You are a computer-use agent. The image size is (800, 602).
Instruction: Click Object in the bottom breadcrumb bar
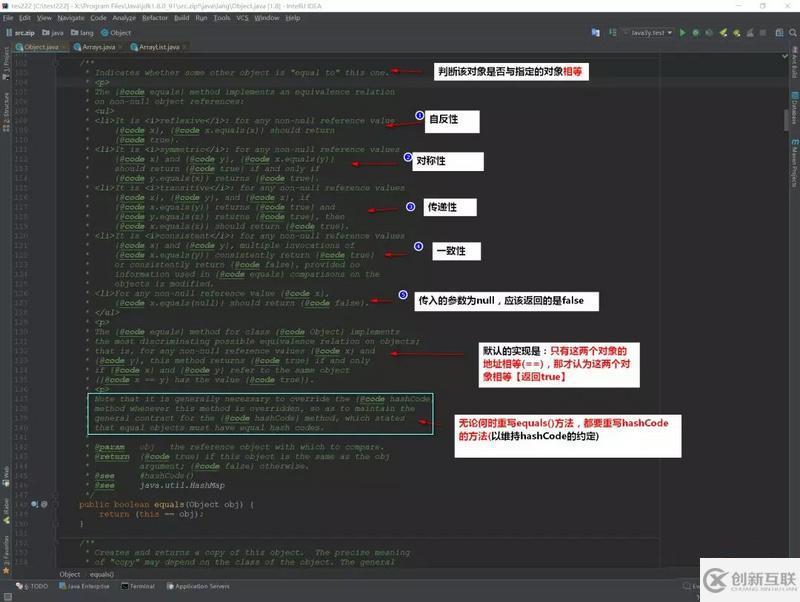[70, 574]
